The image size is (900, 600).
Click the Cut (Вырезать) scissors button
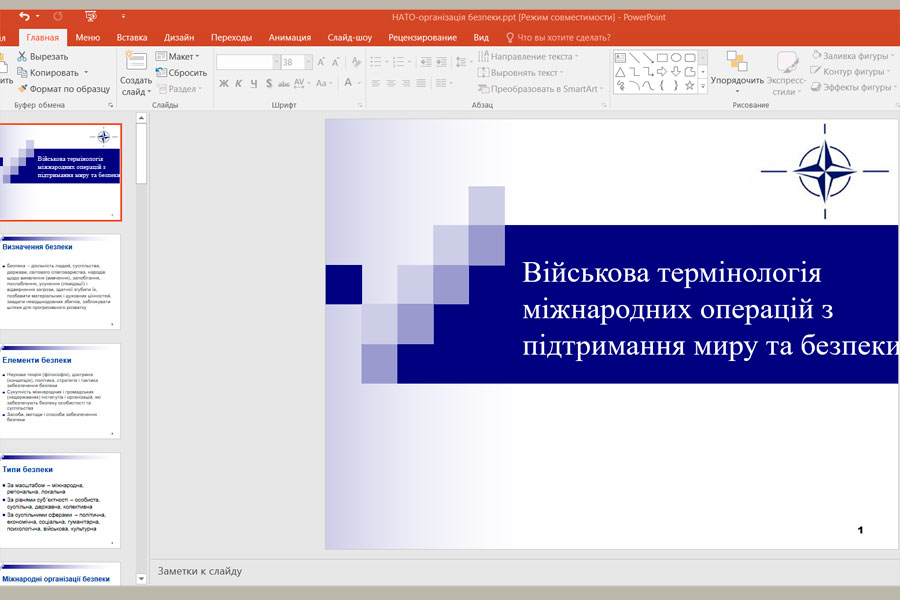(x=42, y=57)
